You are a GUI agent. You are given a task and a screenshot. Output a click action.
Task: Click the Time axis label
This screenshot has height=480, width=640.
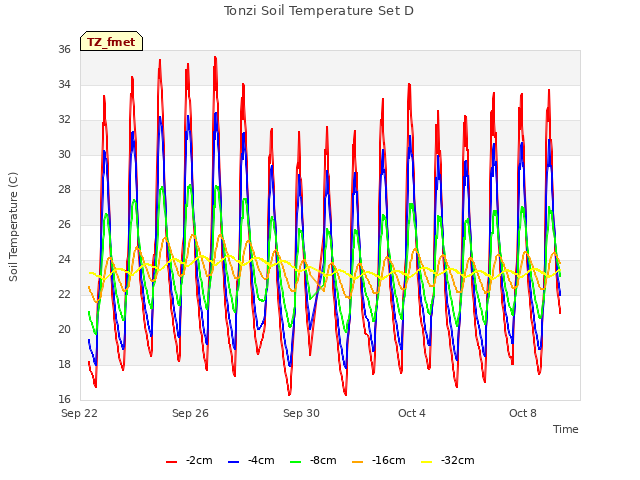pyautogui.click(x=566, y=429)
